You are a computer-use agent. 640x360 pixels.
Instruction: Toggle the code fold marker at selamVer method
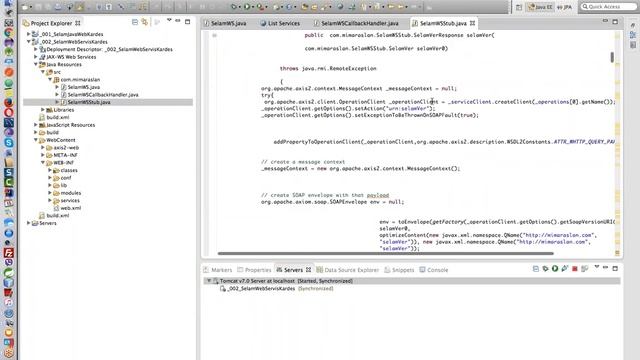[x=214, y=35]
